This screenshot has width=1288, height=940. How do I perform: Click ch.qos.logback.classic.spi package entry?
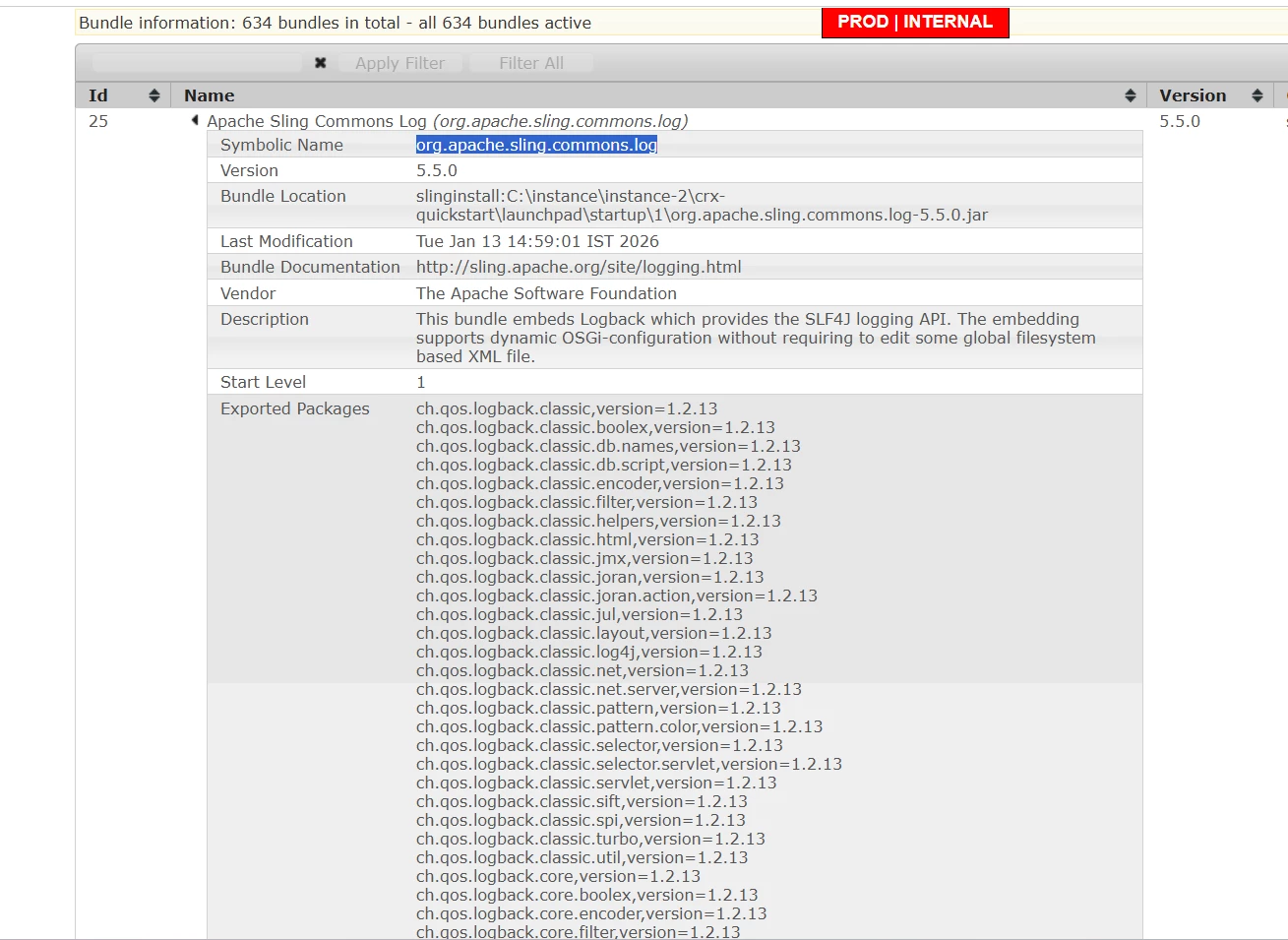point(581,820)
